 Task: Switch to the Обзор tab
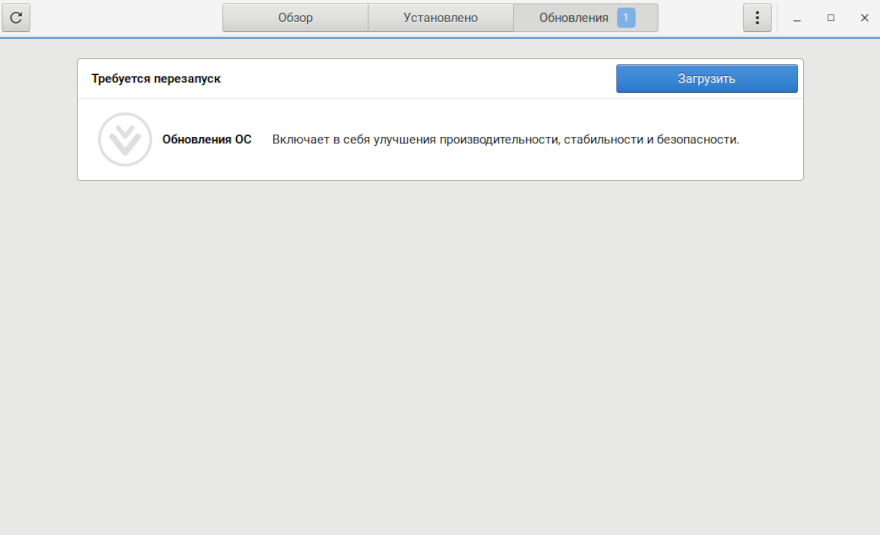pyautogui.click(x=295, y=18)
